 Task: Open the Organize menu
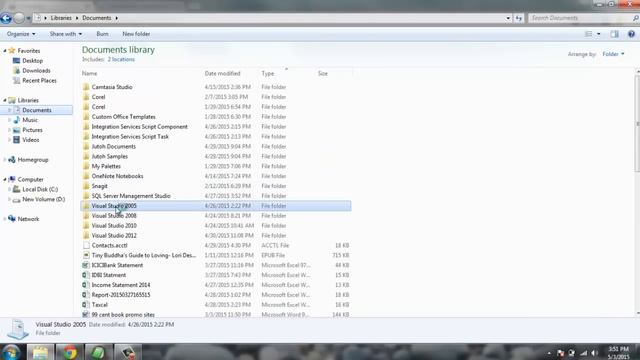click(x=21, y=34)
